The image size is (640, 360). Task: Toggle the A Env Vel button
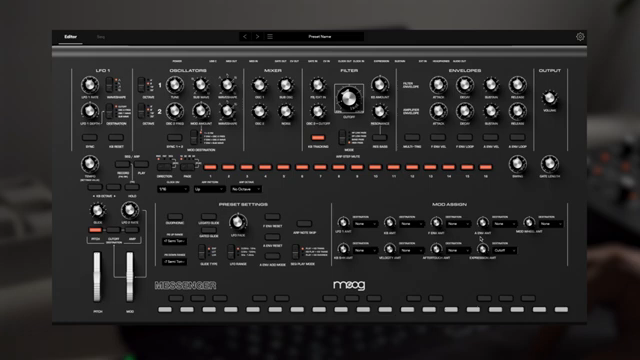tap(491, 138)
